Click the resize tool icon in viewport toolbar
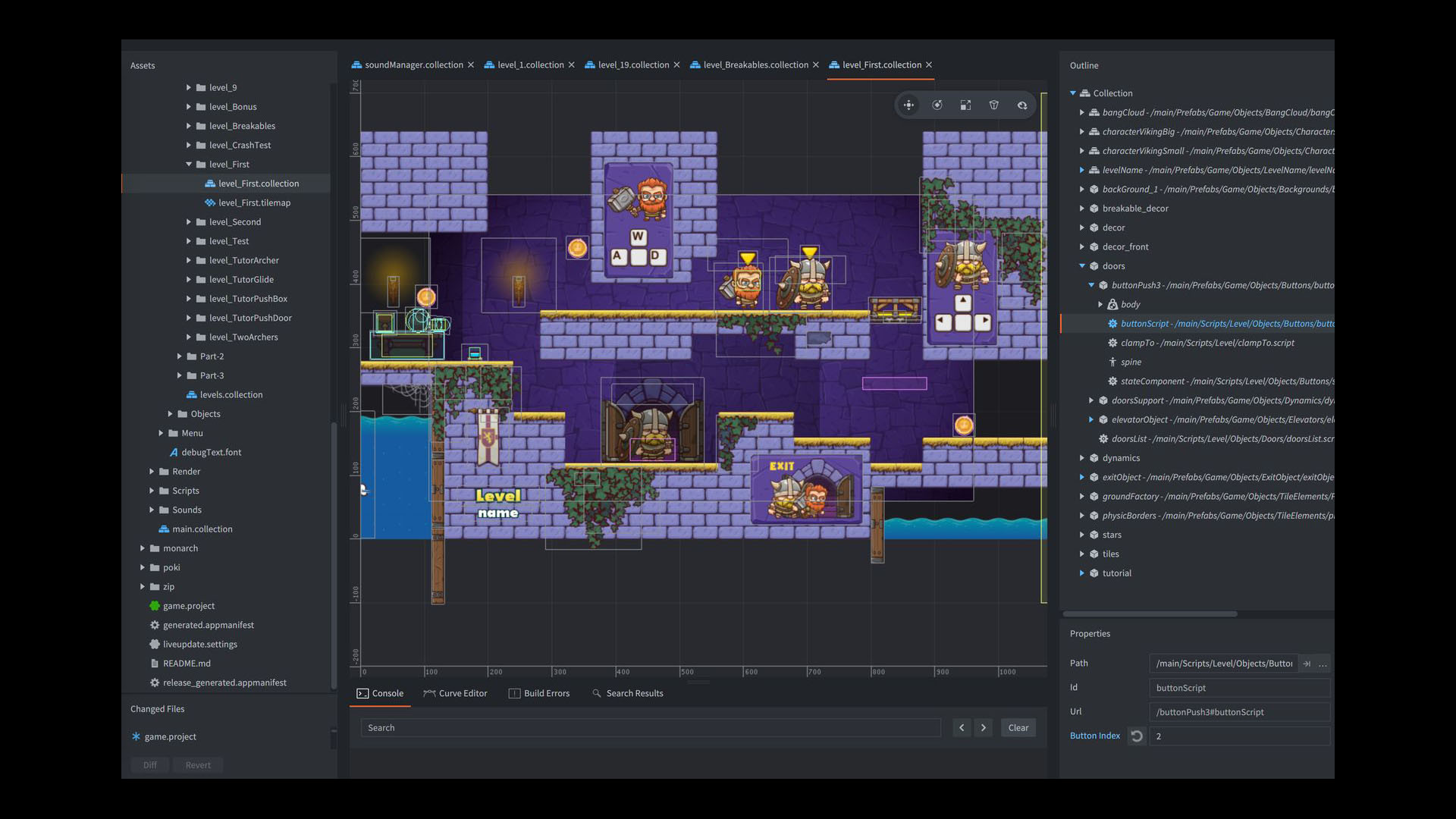The image size is (1456, 819). click(965, 104)
